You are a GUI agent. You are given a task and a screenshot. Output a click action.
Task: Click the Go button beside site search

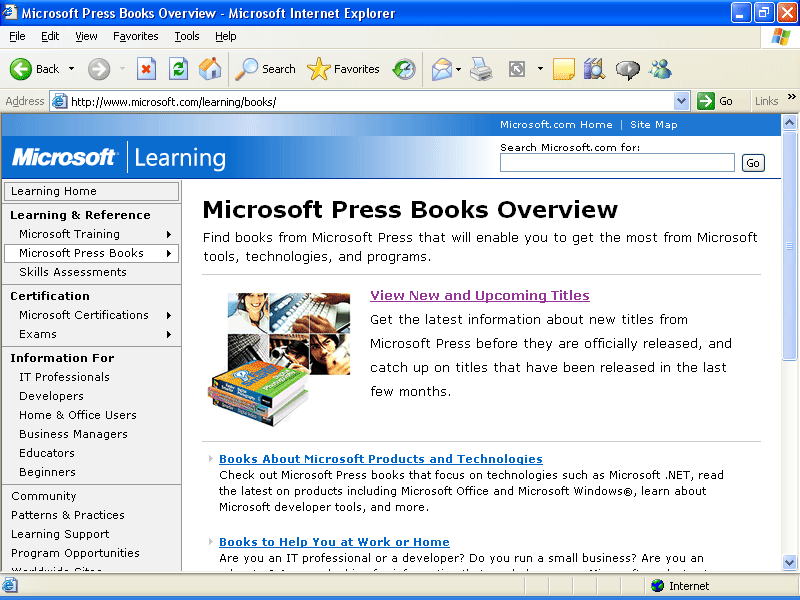pyautogui.click(x=753, y=163)
